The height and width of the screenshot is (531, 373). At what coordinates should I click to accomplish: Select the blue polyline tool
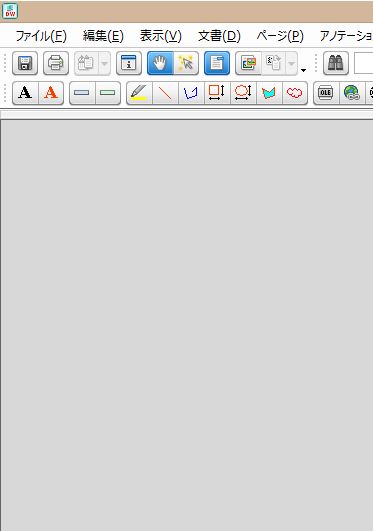(x=191, y=92)
